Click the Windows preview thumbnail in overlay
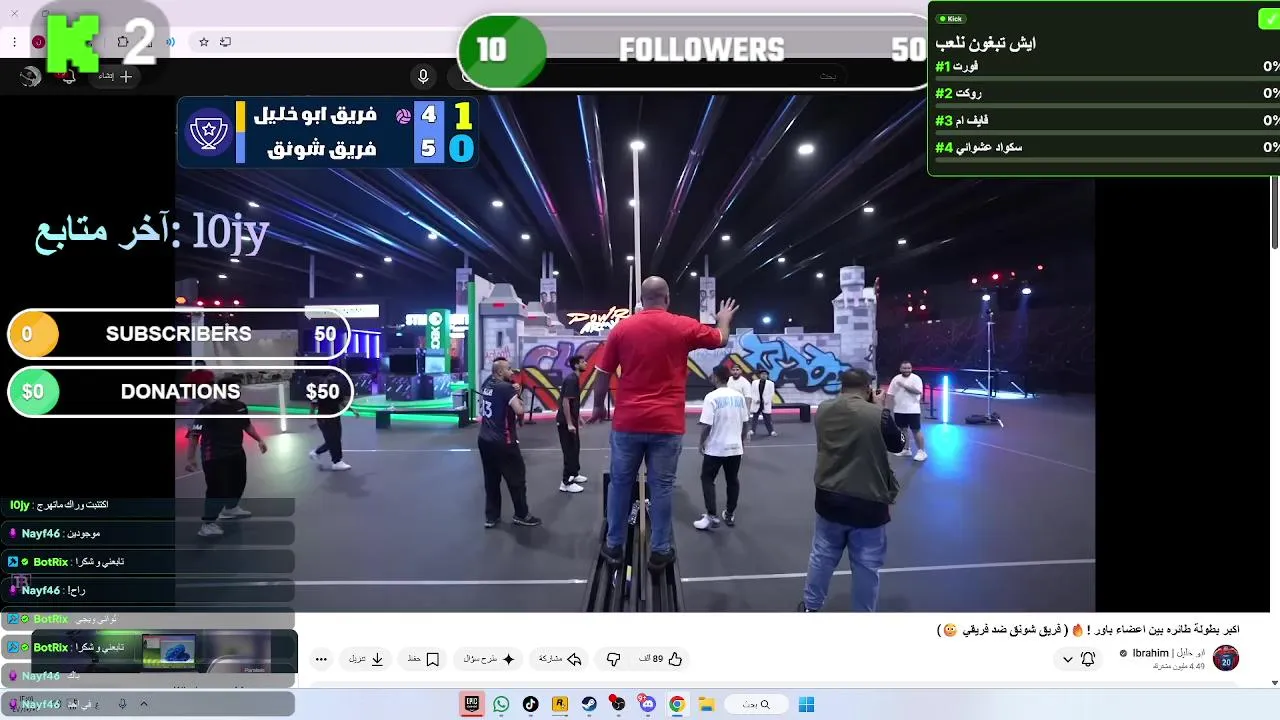Viewport: 1280px width, 720px height. pos(168,651)
